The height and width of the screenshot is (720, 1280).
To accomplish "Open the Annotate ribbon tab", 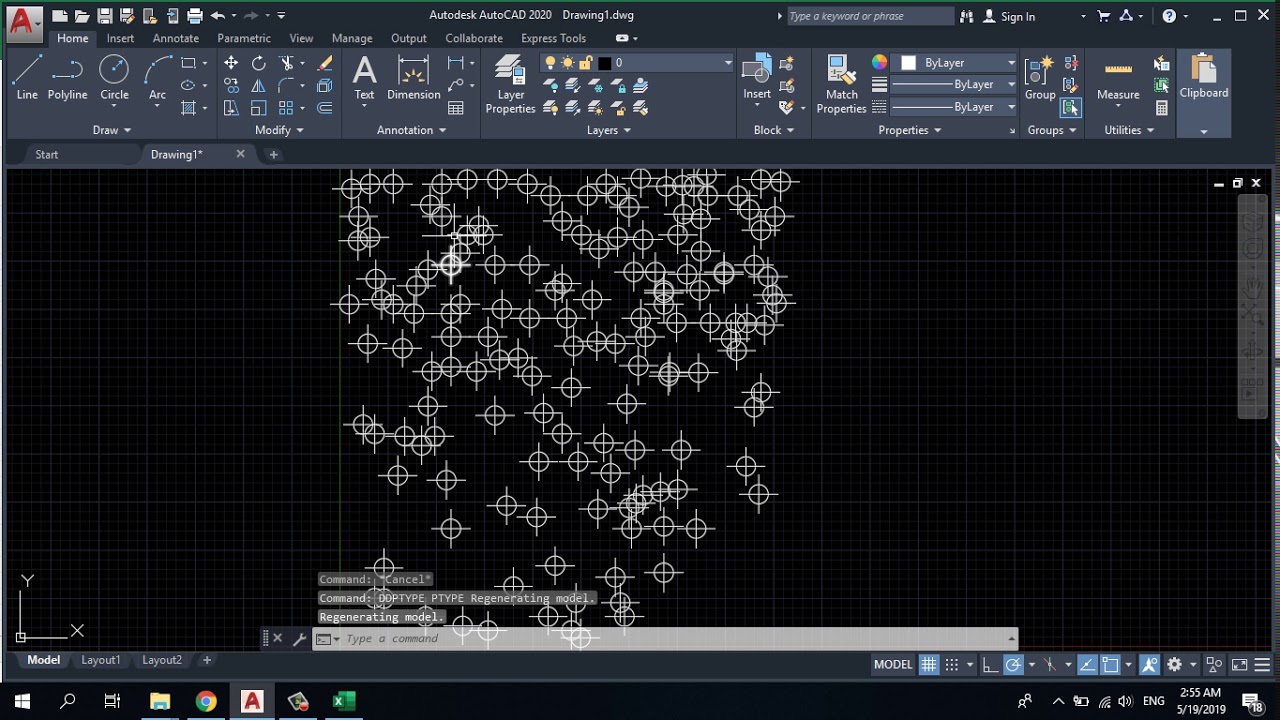I will pyautogui.click(x=176, y=38).
